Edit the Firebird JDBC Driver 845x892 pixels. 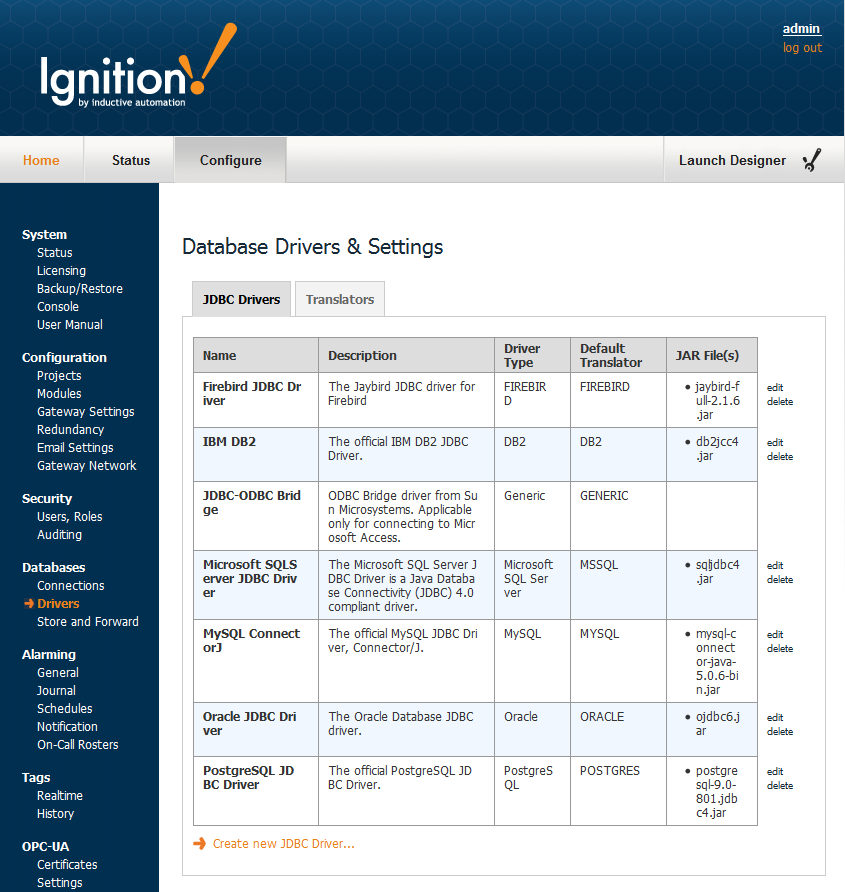click(x=774, y=387)
